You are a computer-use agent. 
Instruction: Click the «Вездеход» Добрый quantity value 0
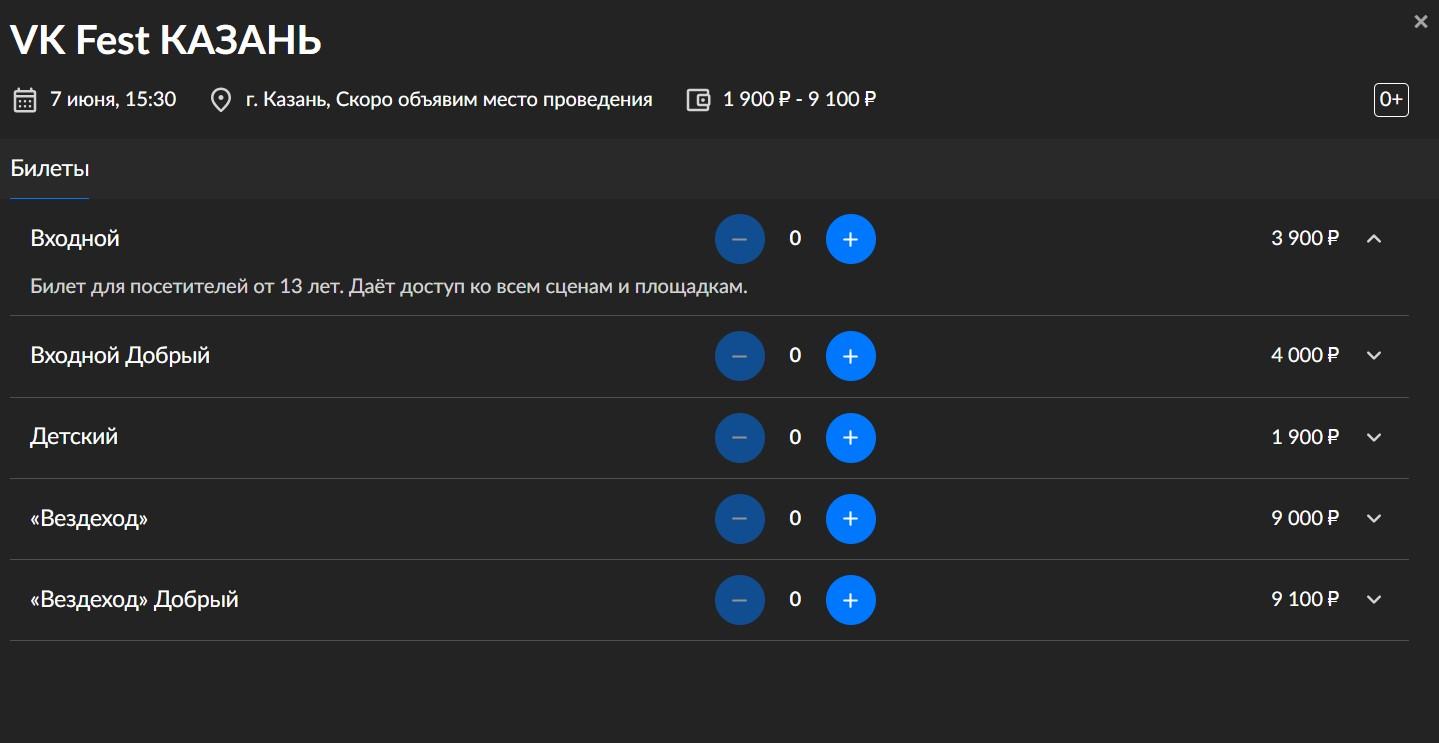(x=795, y=599)
